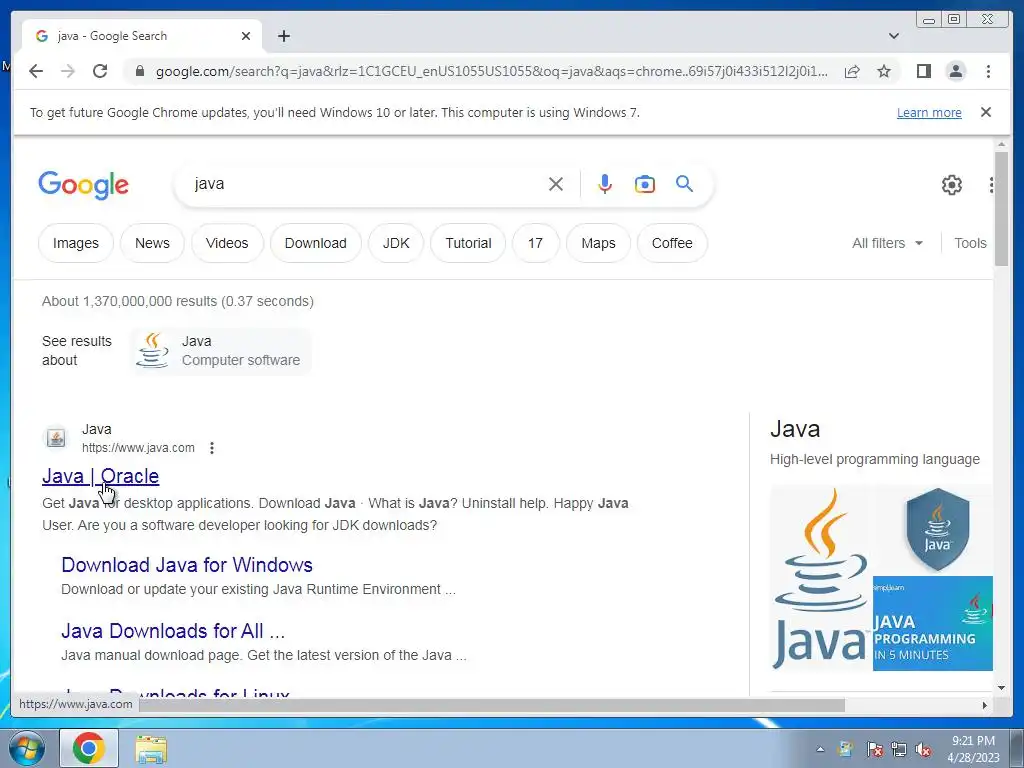Image resolution: width=1024 pixels, height=768 pixels.
Task: Clear the search box with the X
Action: tap(556, 184)
